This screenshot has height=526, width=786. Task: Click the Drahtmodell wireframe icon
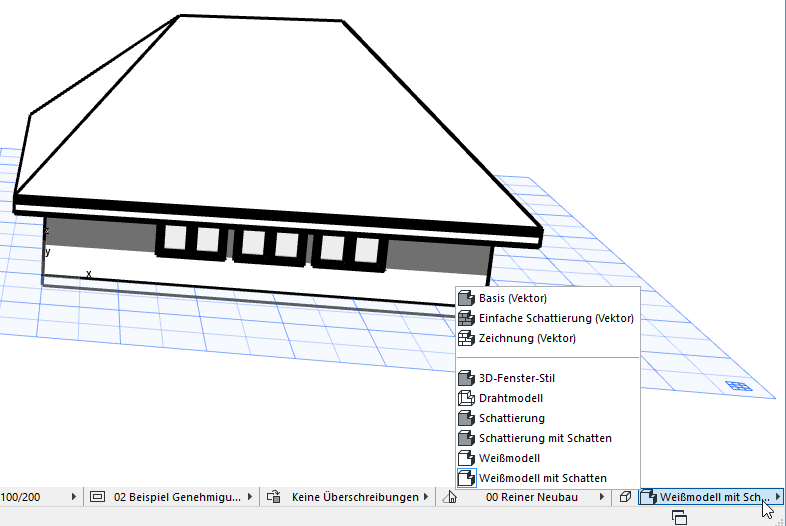pos(466,398)
